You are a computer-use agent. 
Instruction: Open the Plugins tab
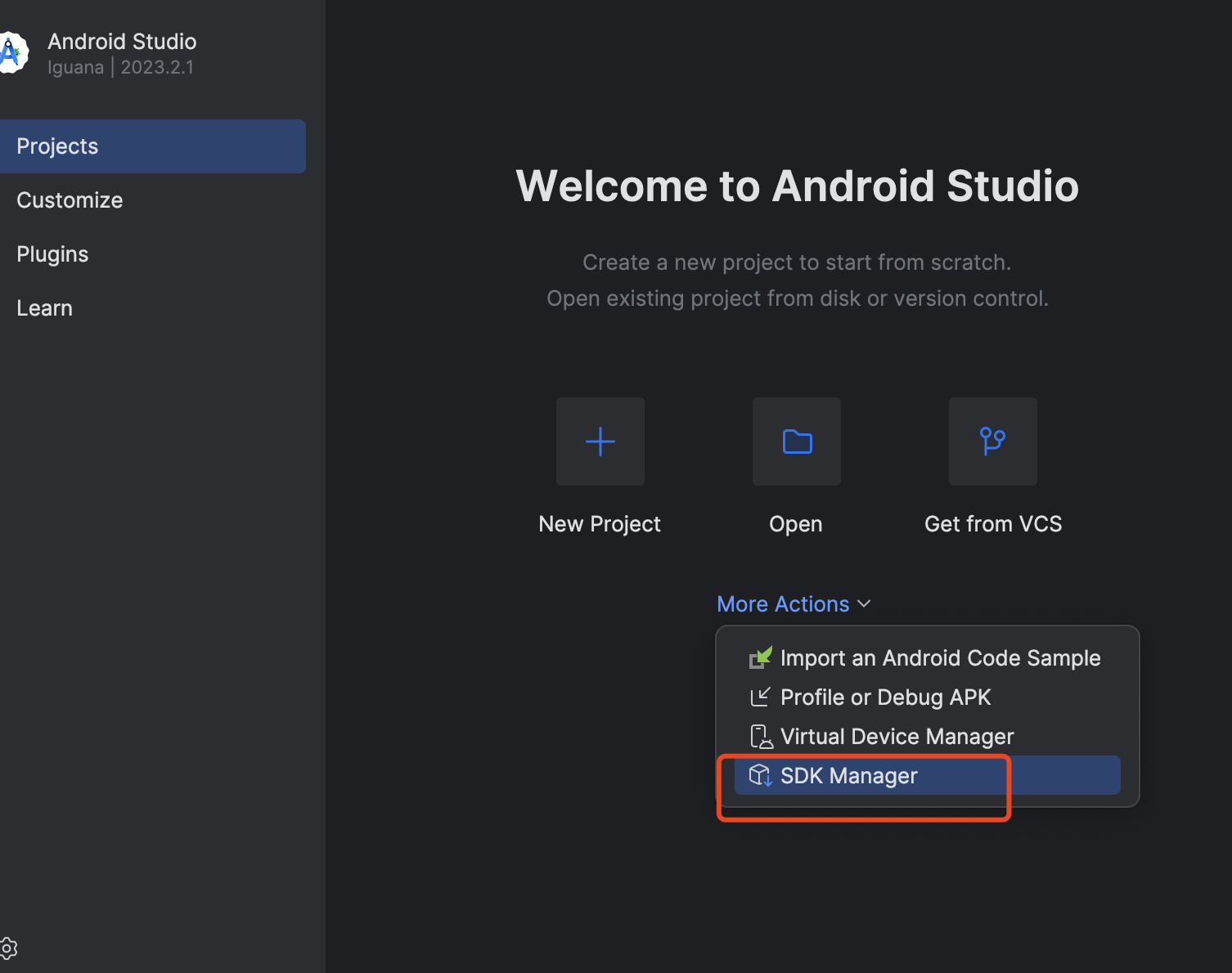pos(153,254)
